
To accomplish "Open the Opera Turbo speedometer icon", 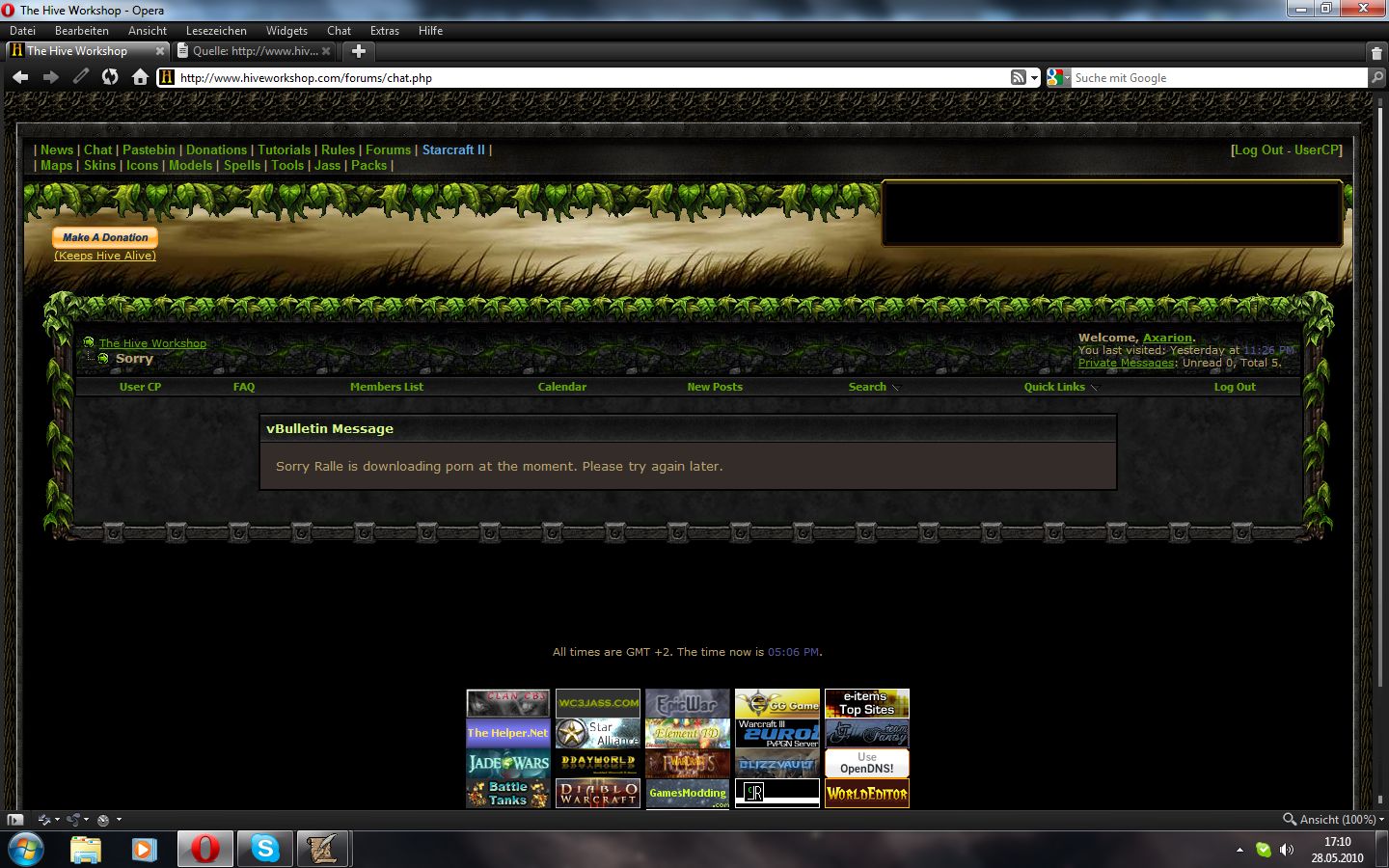I will click(103, 820).
